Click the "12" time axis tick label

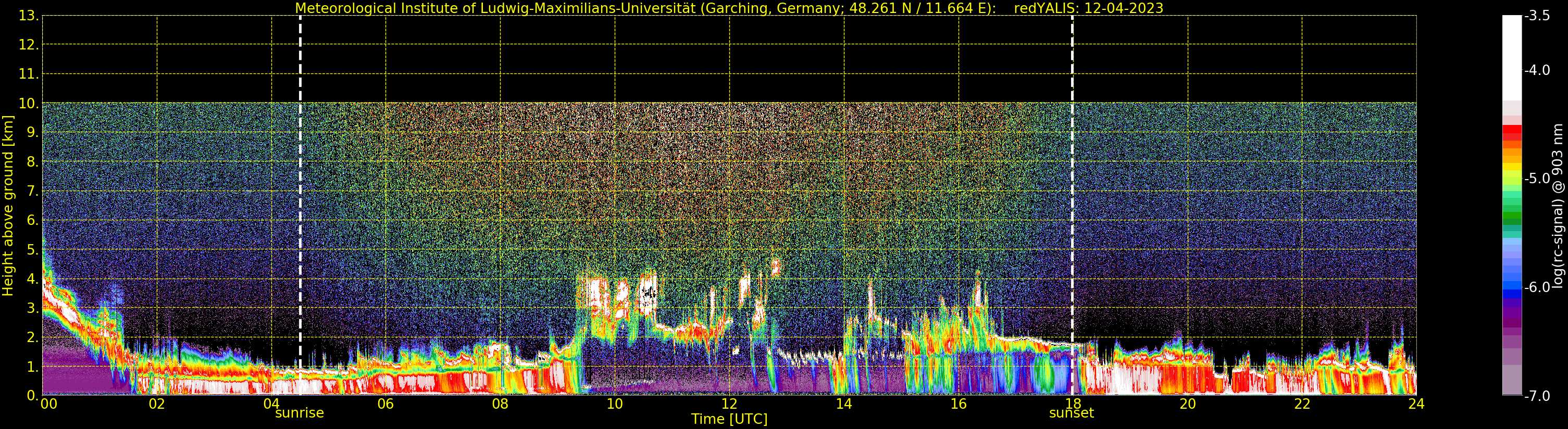(729, 404)
